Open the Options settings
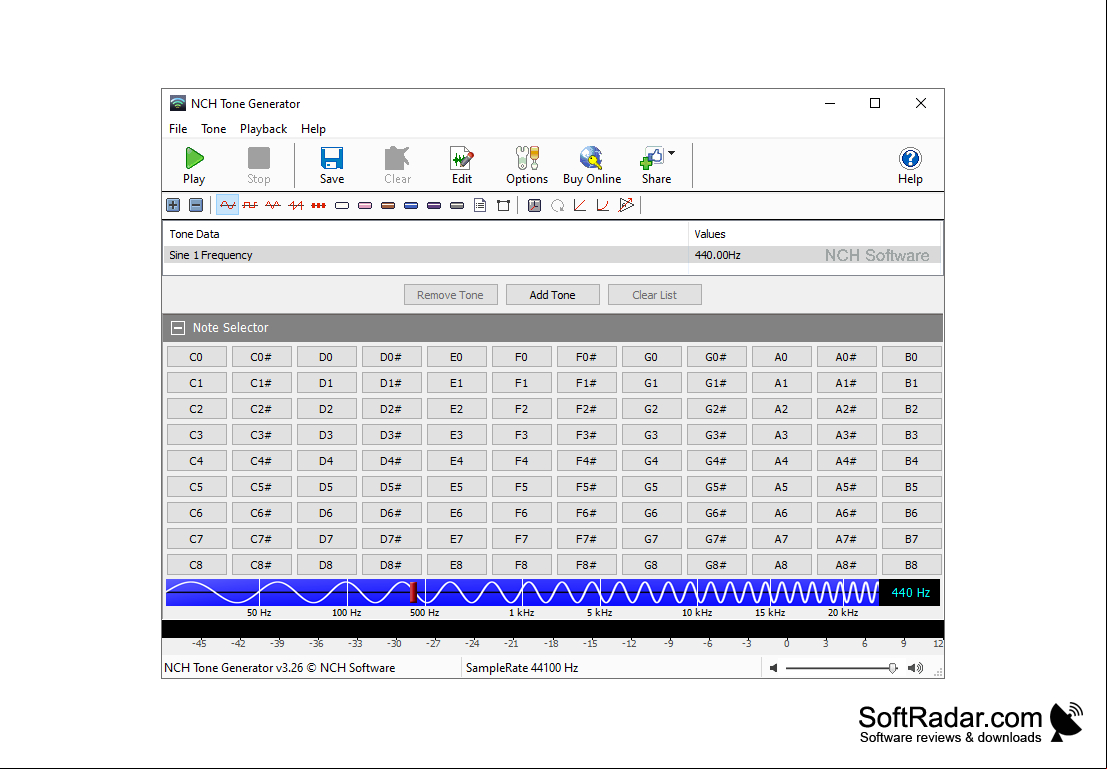Viewport: 1107px width, 769px height. [527, 166]
